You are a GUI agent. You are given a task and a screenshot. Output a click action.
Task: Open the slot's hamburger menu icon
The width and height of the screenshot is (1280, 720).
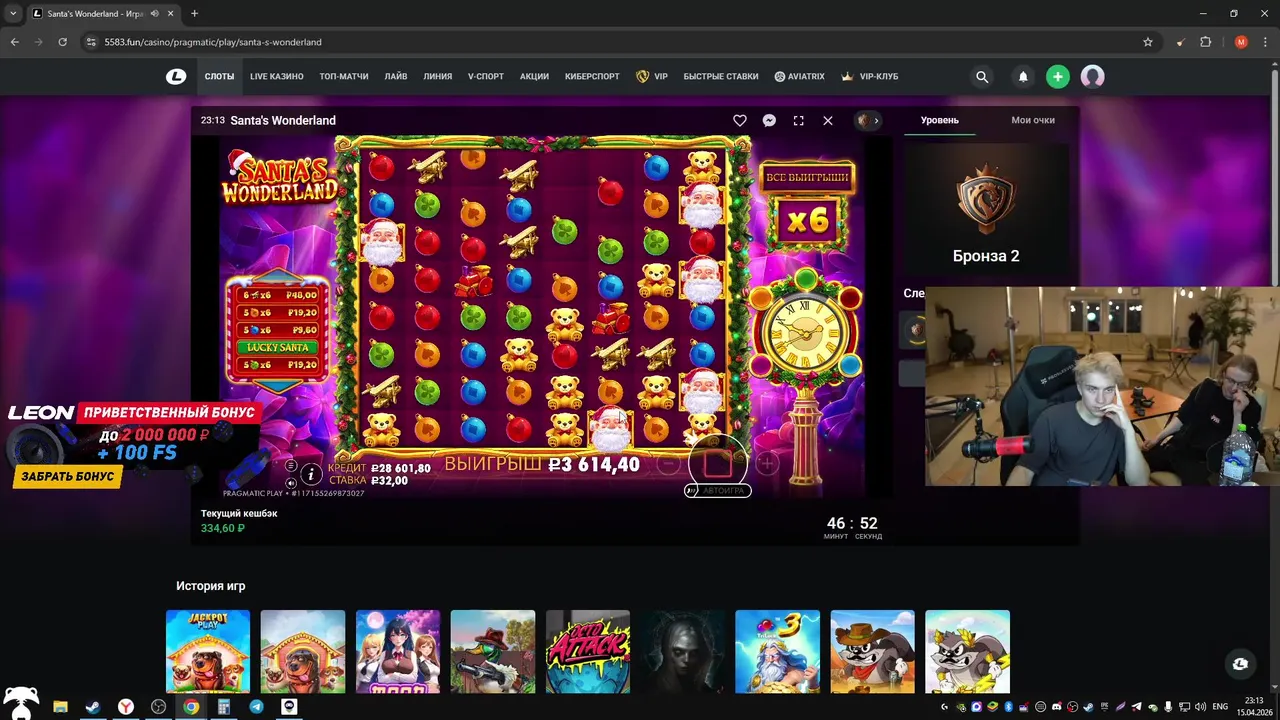[291, 466]
